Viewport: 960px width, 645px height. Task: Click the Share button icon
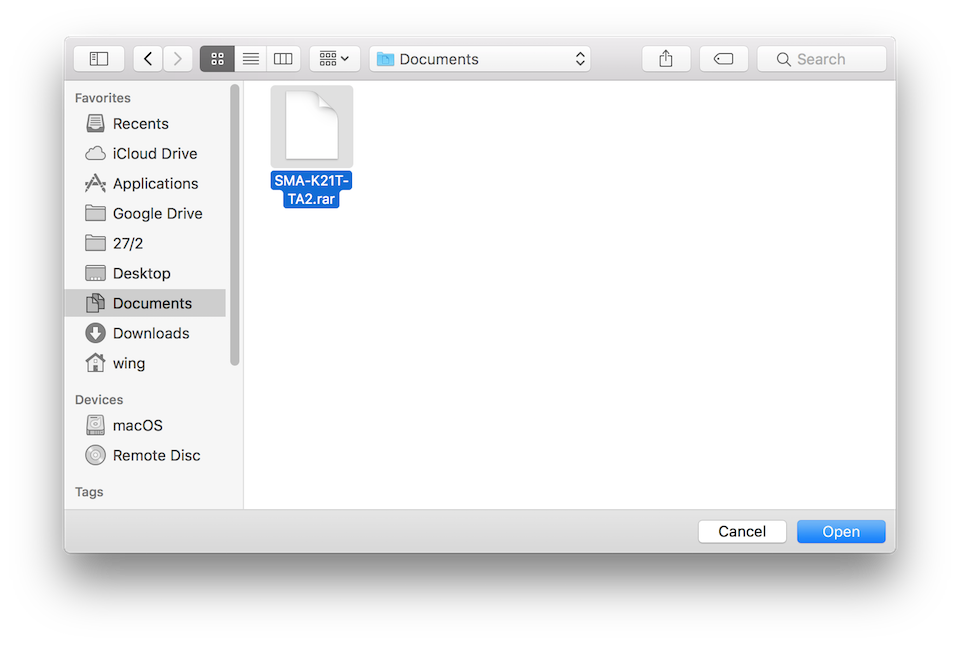point(665,58)
